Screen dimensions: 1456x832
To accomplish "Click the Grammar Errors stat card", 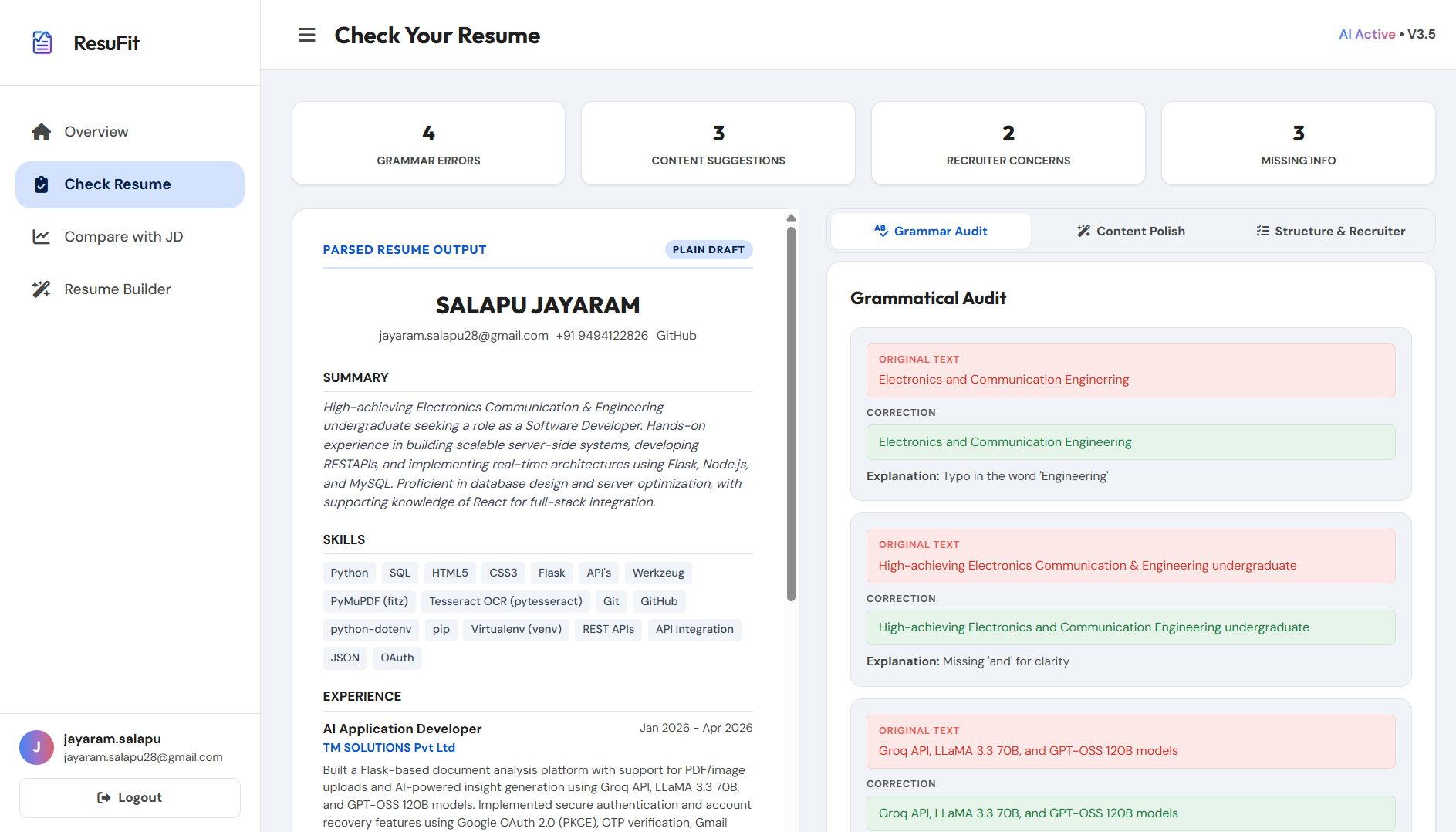I will (428, 144).
